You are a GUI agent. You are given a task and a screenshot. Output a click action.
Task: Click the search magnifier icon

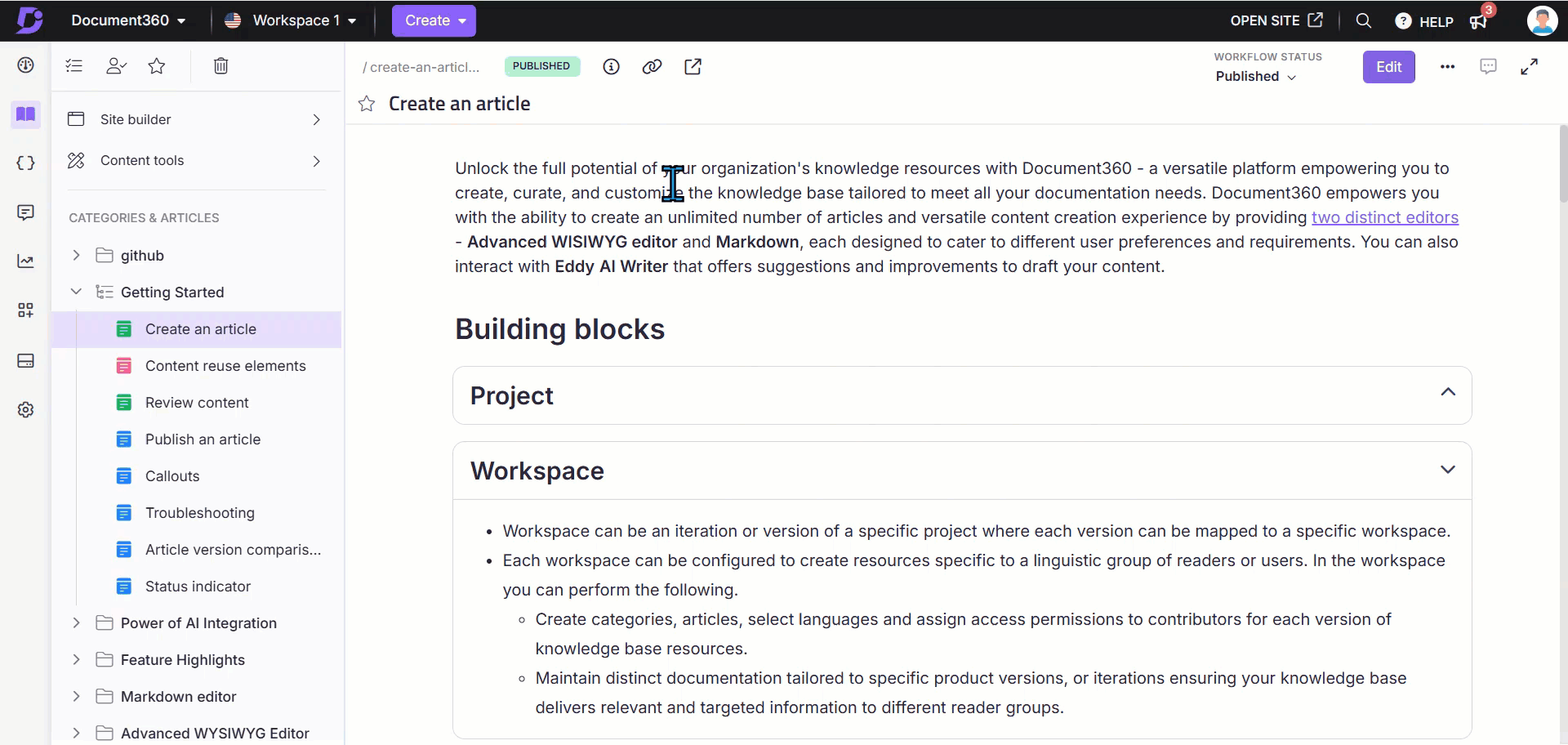tap(1363, 20)
